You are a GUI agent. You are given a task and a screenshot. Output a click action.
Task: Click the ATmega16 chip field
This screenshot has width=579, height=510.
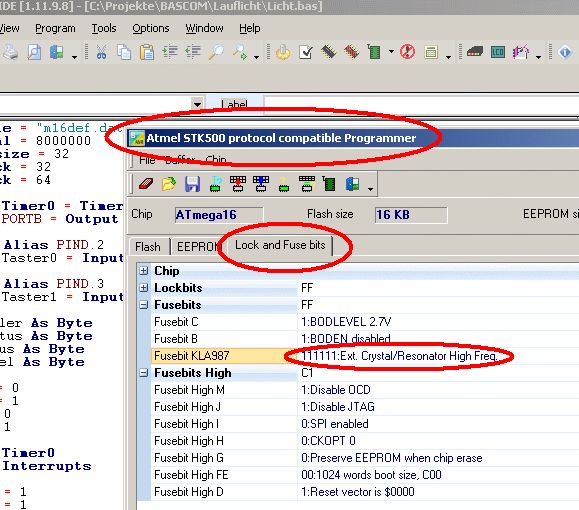click(219, 215)
